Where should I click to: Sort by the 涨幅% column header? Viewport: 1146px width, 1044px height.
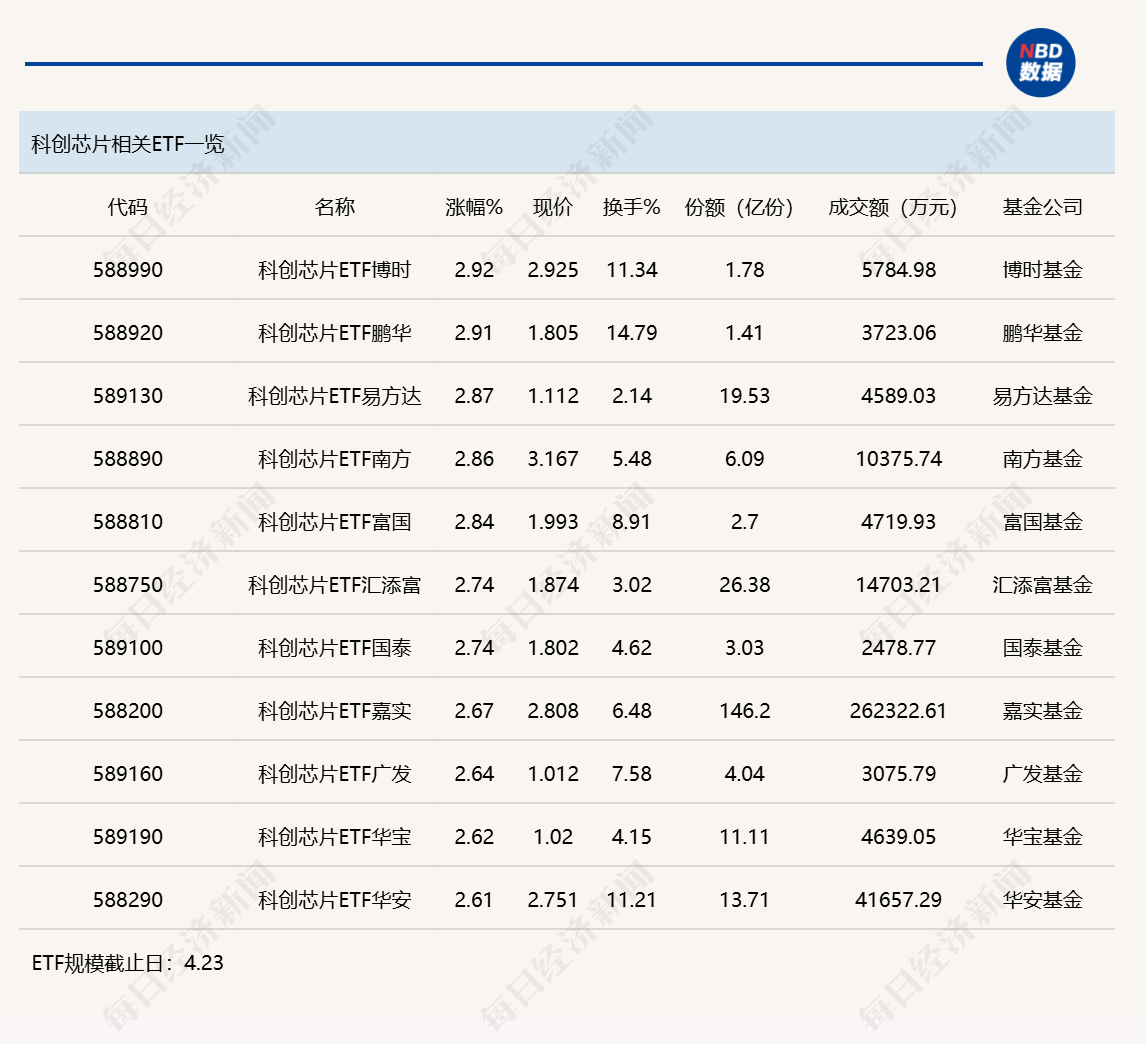click(x=470, y=208)
